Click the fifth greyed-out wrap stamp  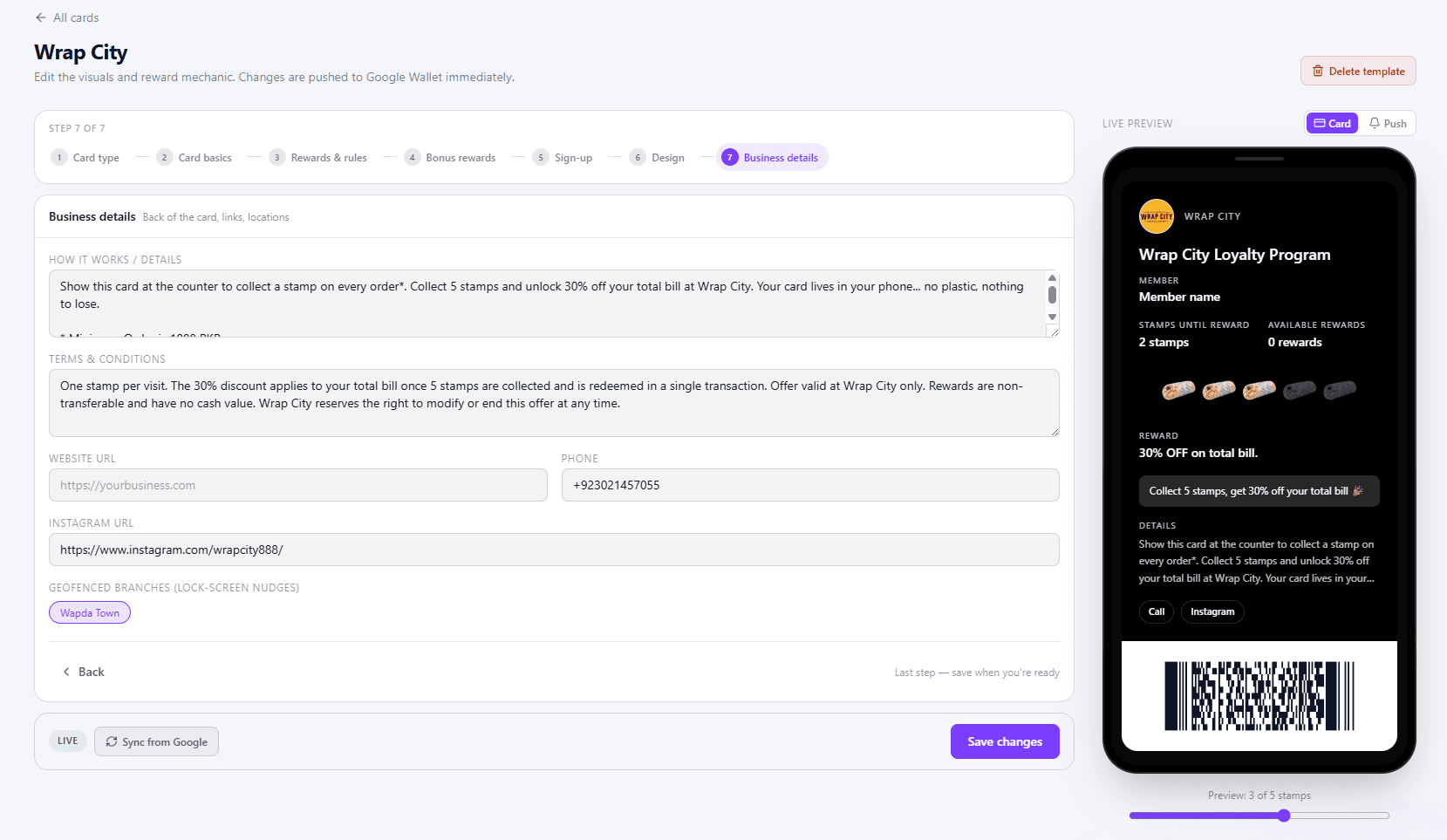coord(1340,390)
